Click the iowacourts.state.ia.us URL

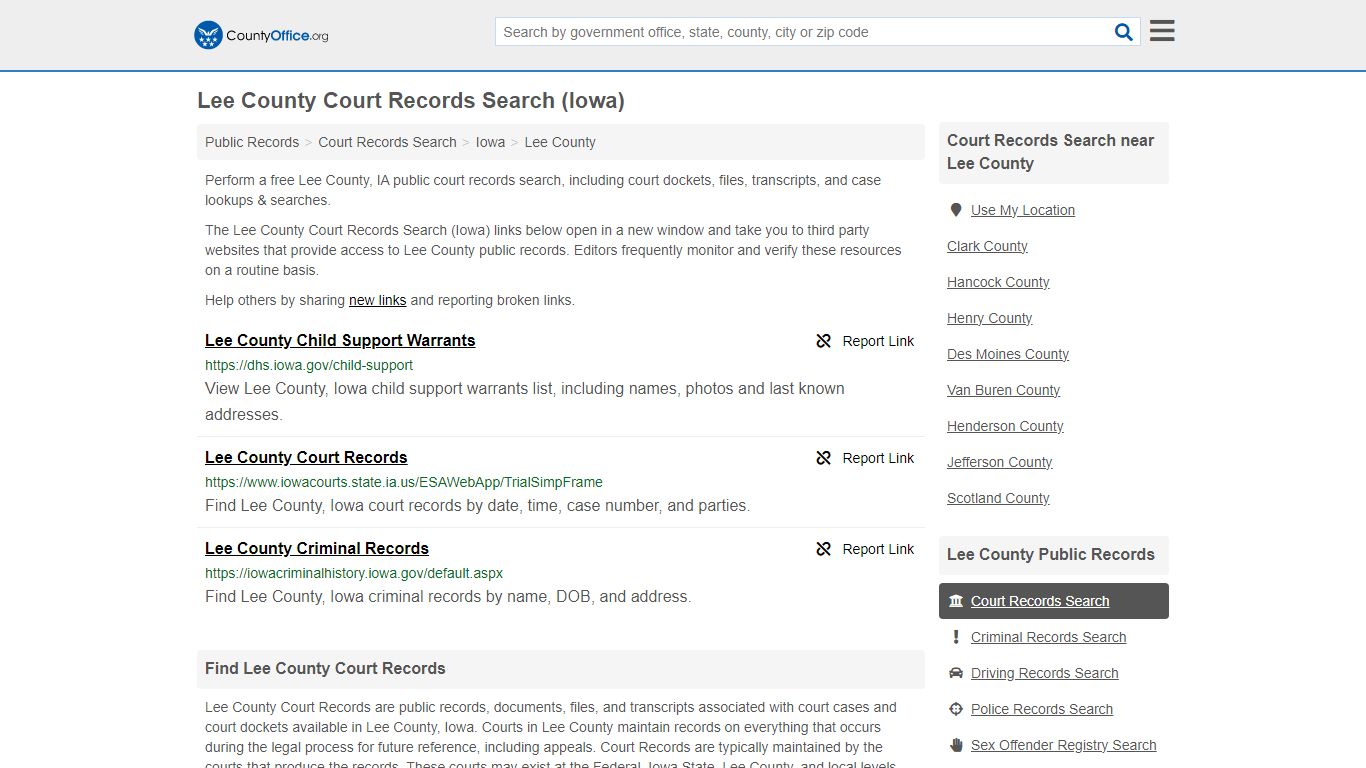(x=404, y=482)
